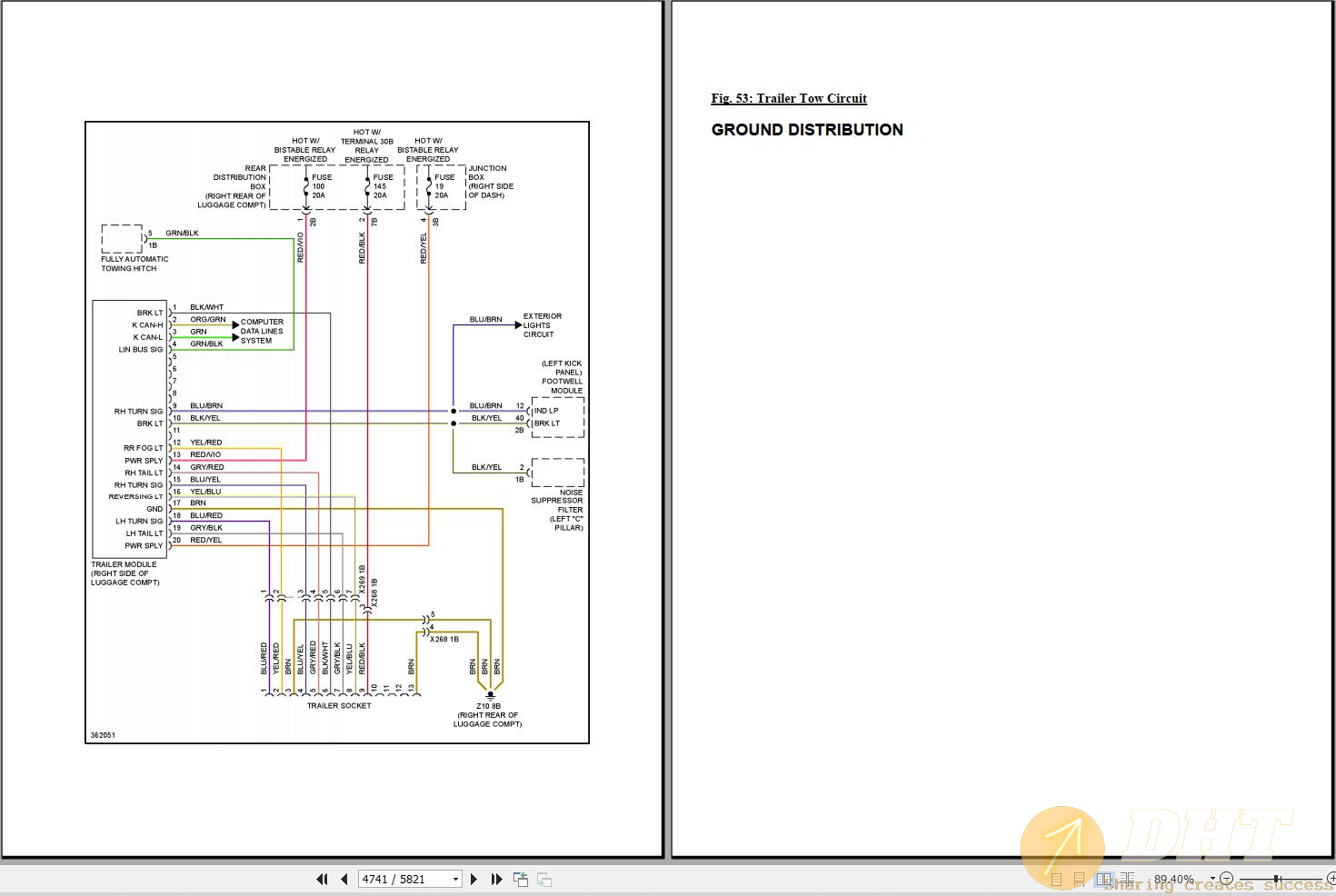
Task: Click the IND LP terminal label
Action: pos(546,411)
